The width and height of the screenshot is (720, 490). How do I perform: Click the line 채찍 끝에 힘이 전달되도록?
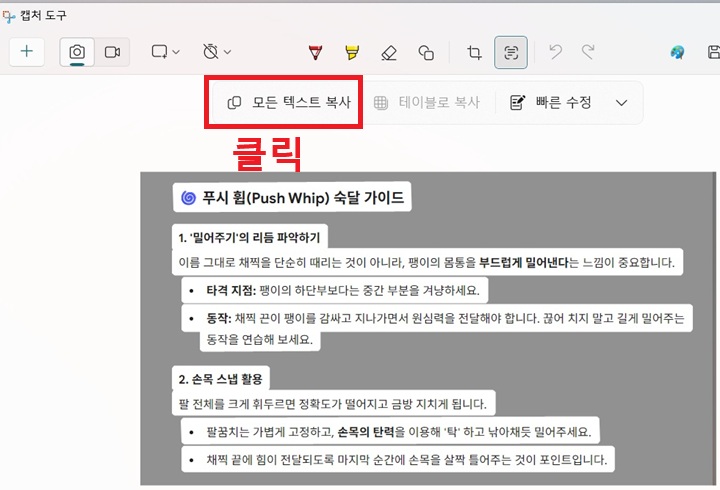(x=406, y=459)
